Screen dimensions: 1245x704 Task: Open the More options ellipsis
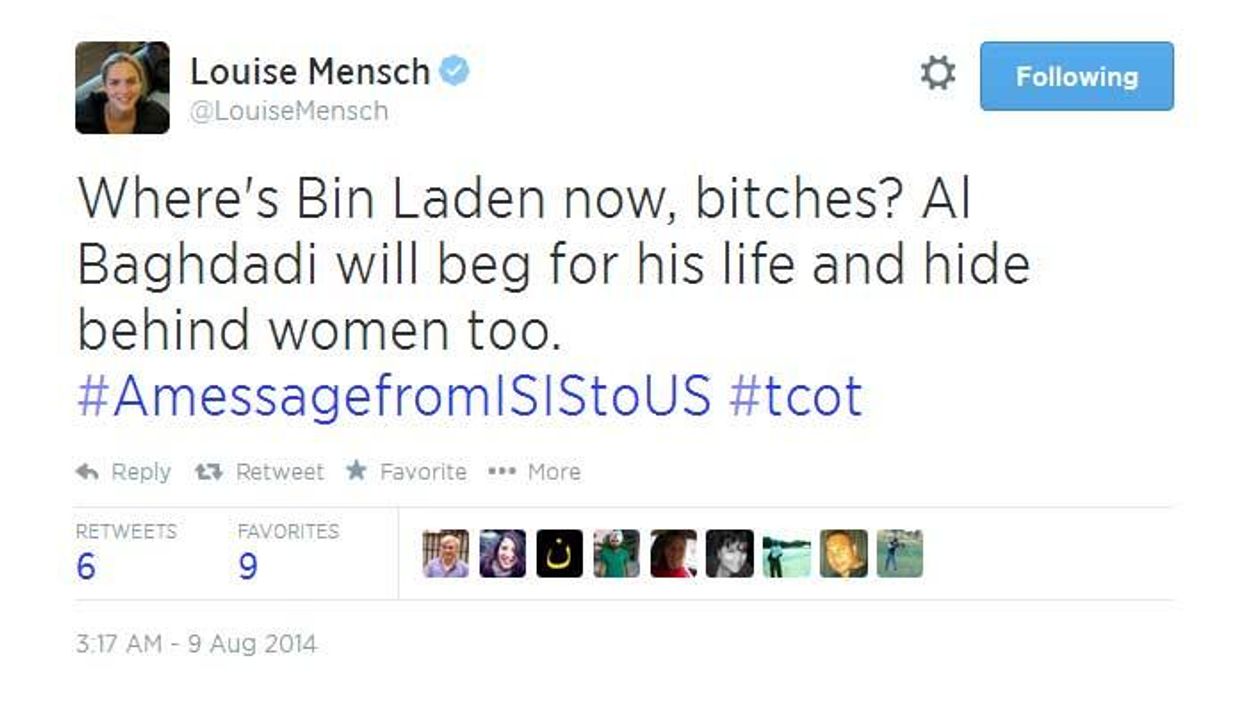click(x=501, y=472)
